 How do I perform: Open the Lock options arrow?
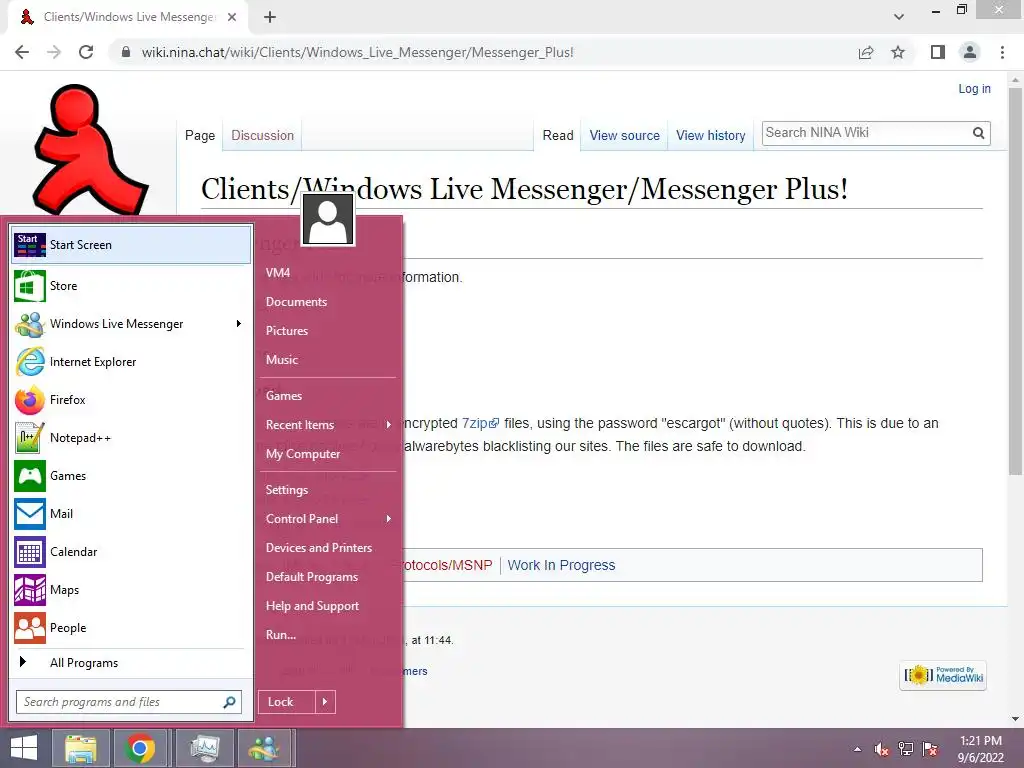click(x=325, y=702)
